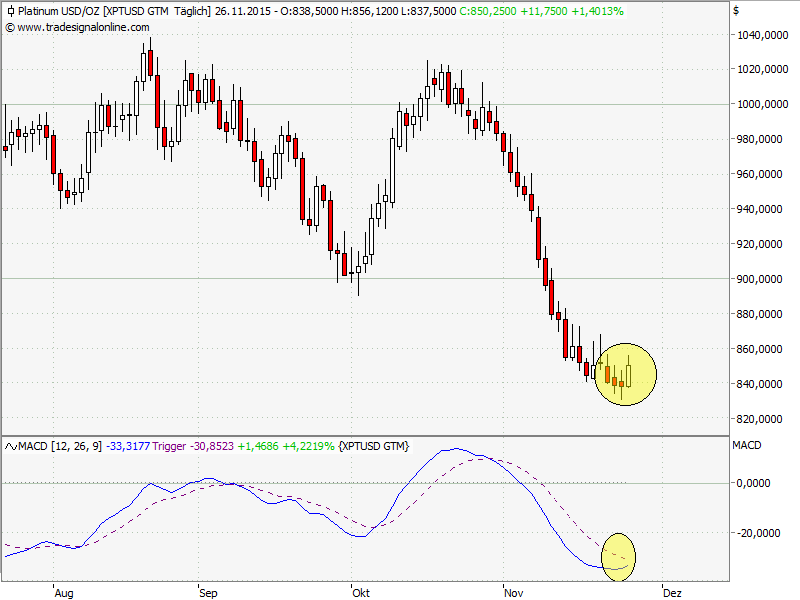Click the dollar sign above the price axis

[736, 11]
